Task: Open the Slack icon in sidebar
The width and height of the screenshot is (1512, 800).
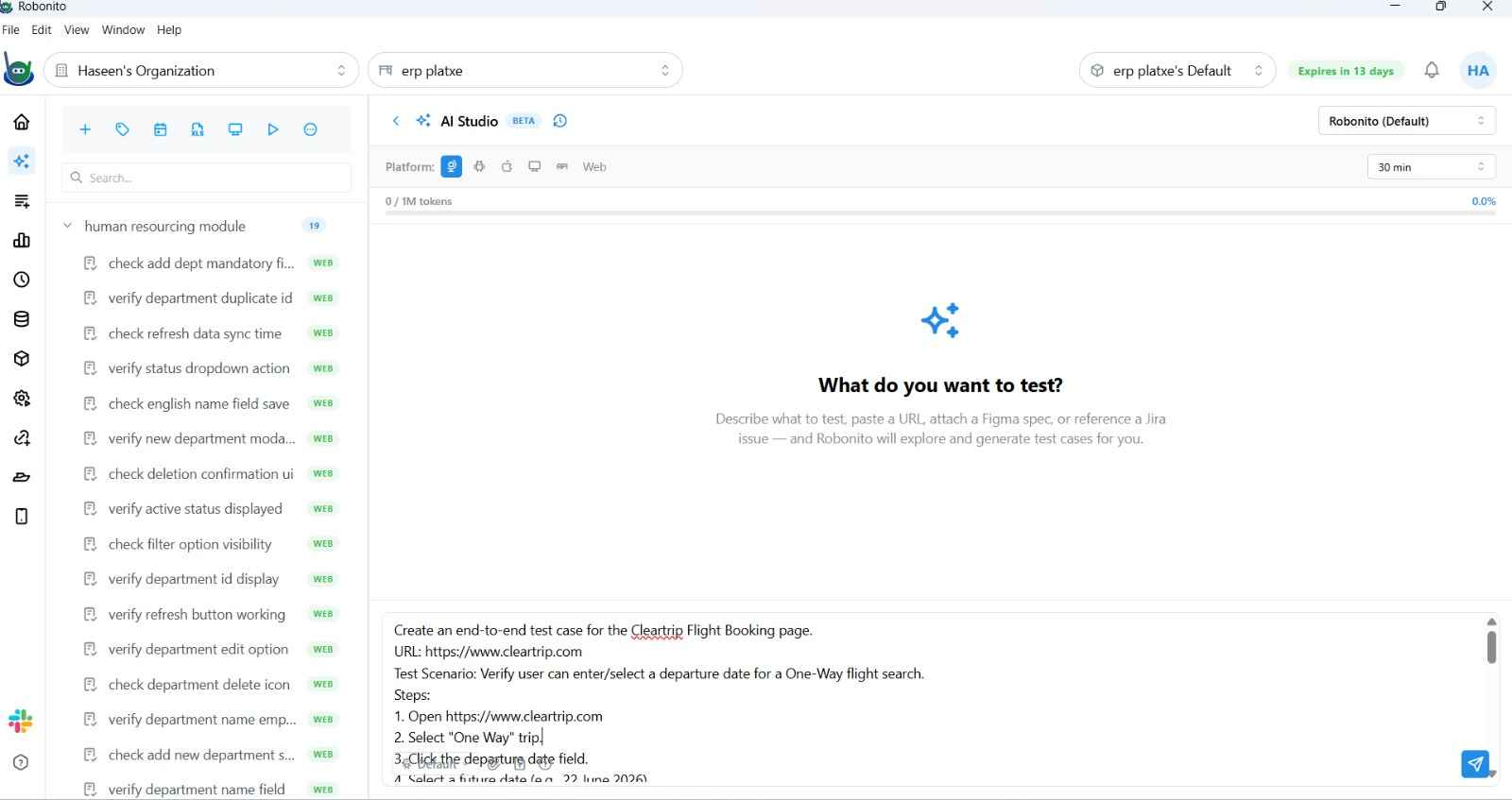Action: (x=21, y=721)
